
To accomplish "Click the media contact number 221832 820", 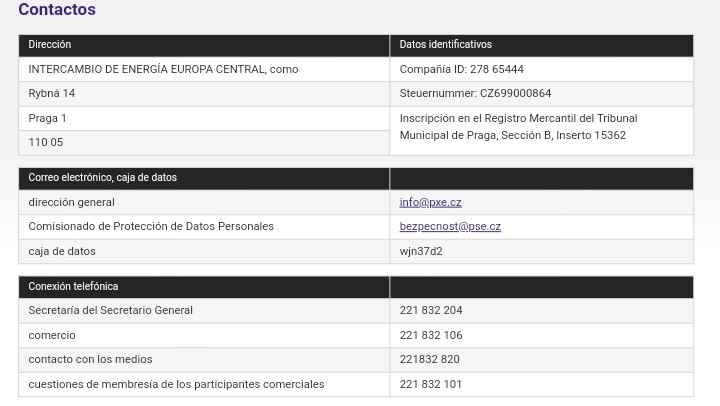I will click(429, 359).
